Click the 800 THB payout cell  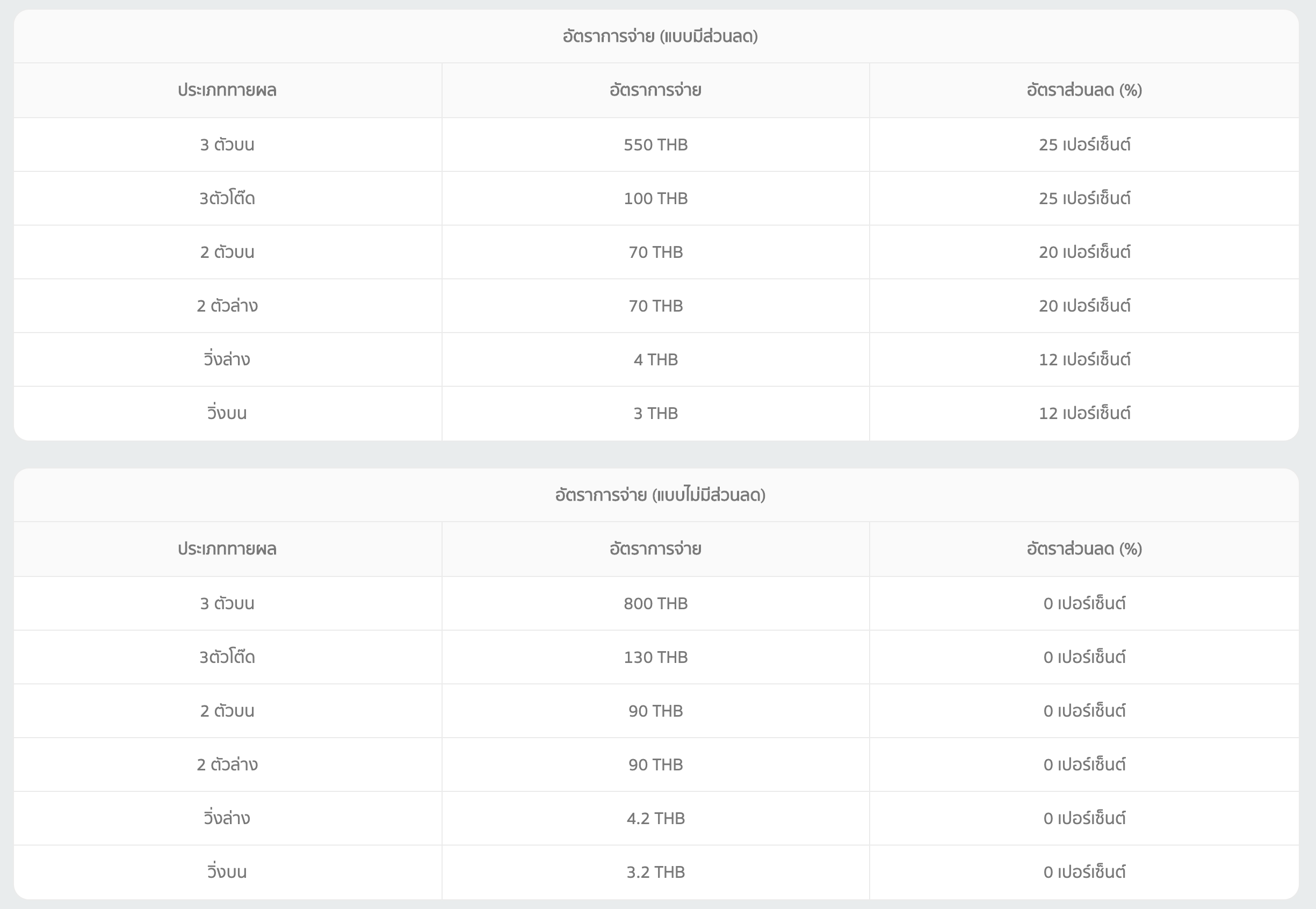[655, 603]
